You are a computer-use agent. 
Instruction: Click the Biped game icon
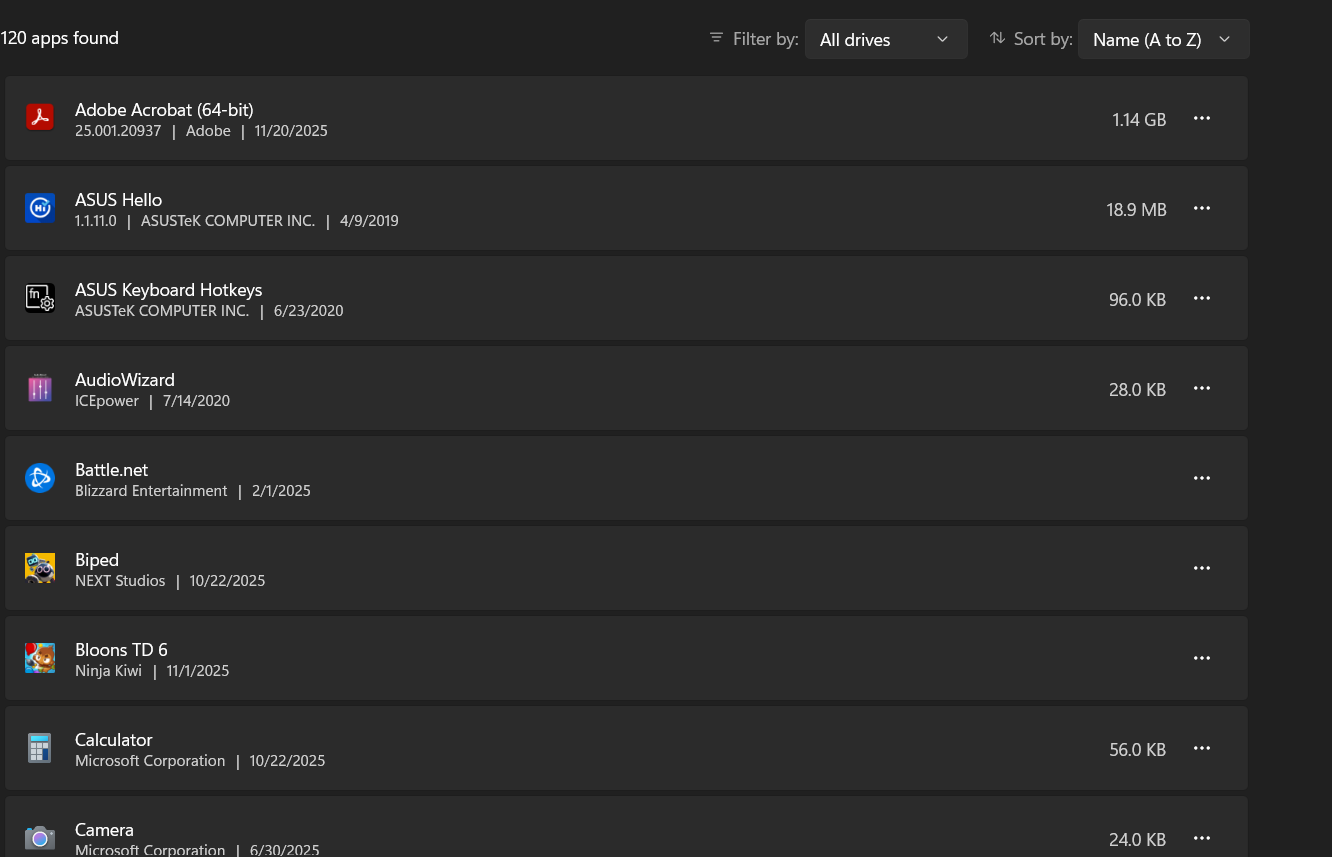40,568
